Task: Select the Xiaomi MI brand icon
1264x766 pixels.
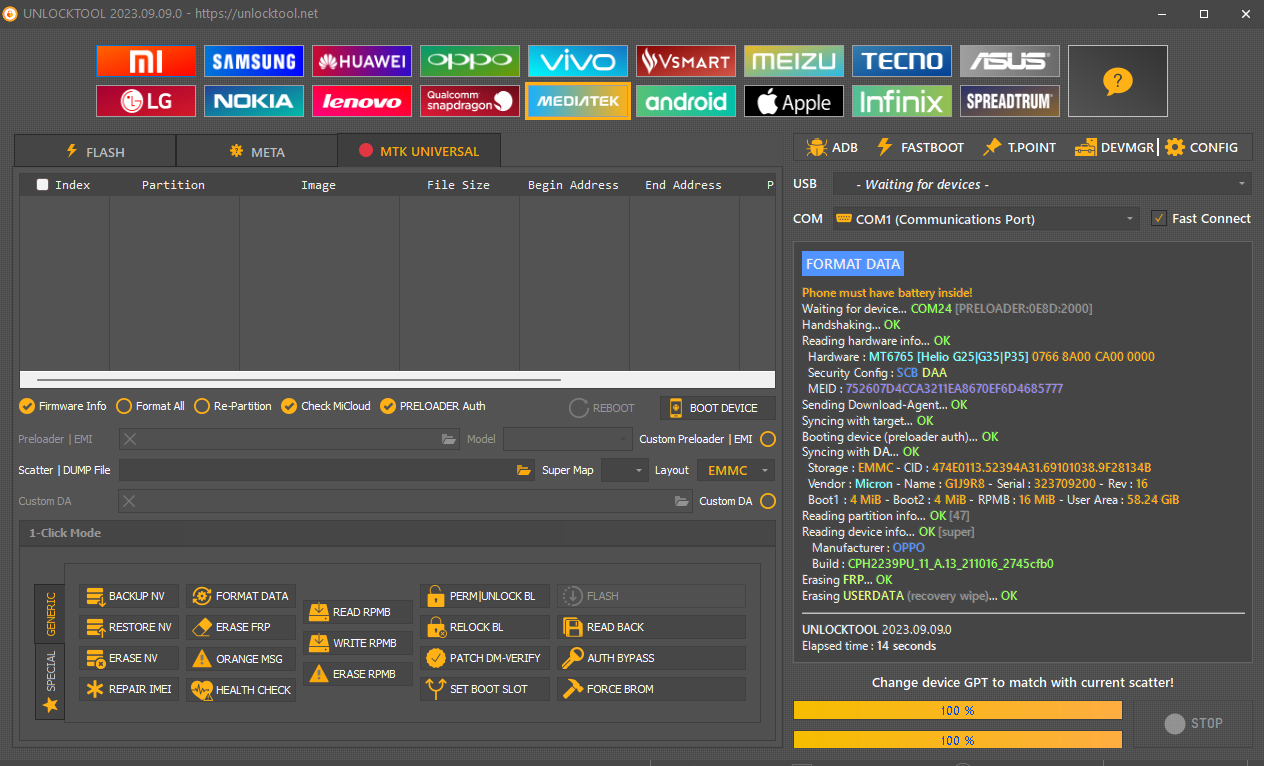Action: point(146,61)
